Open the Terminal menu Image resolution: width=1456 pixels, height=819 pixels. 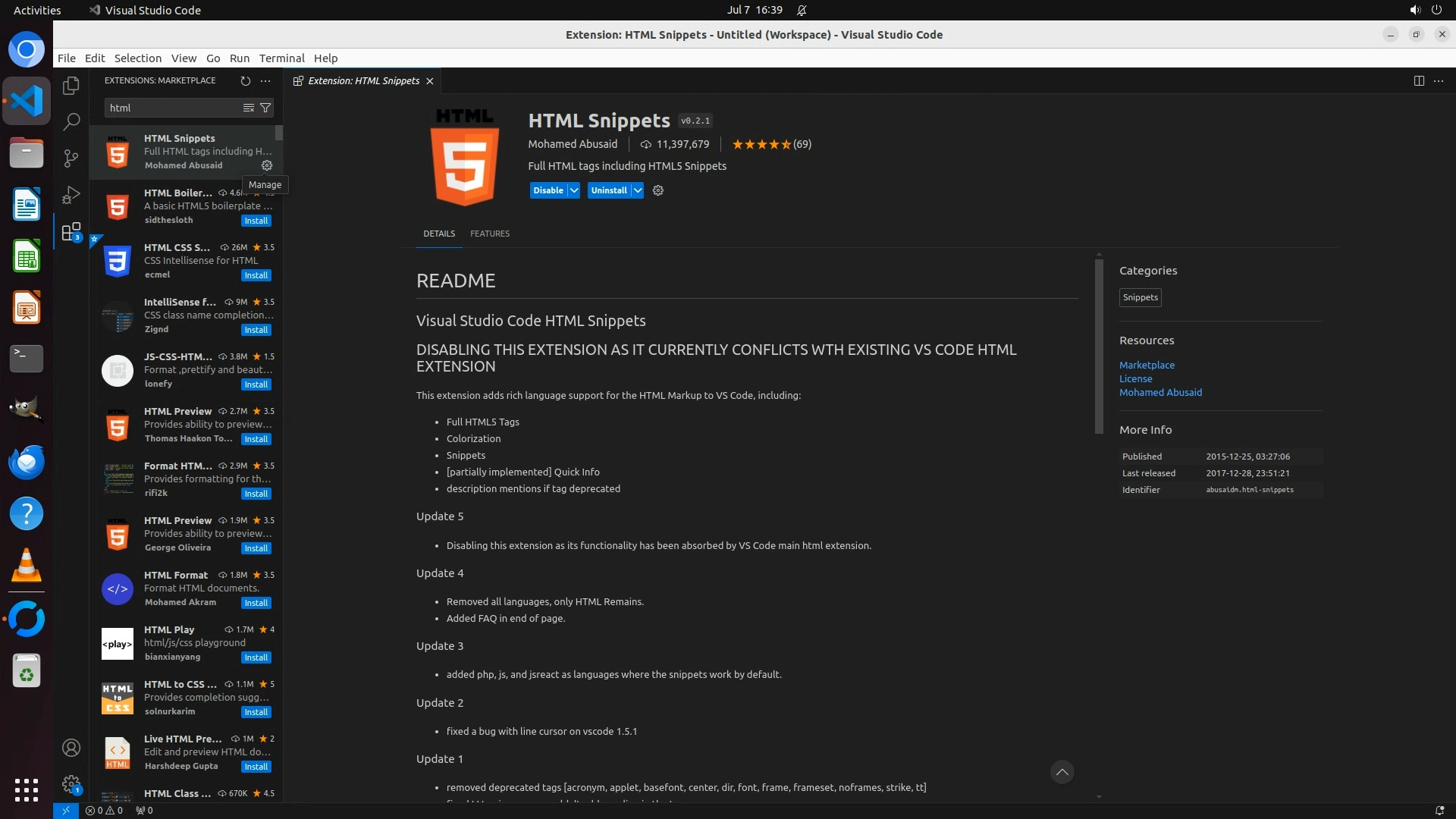pyautogui.click(x=281, y=58)
